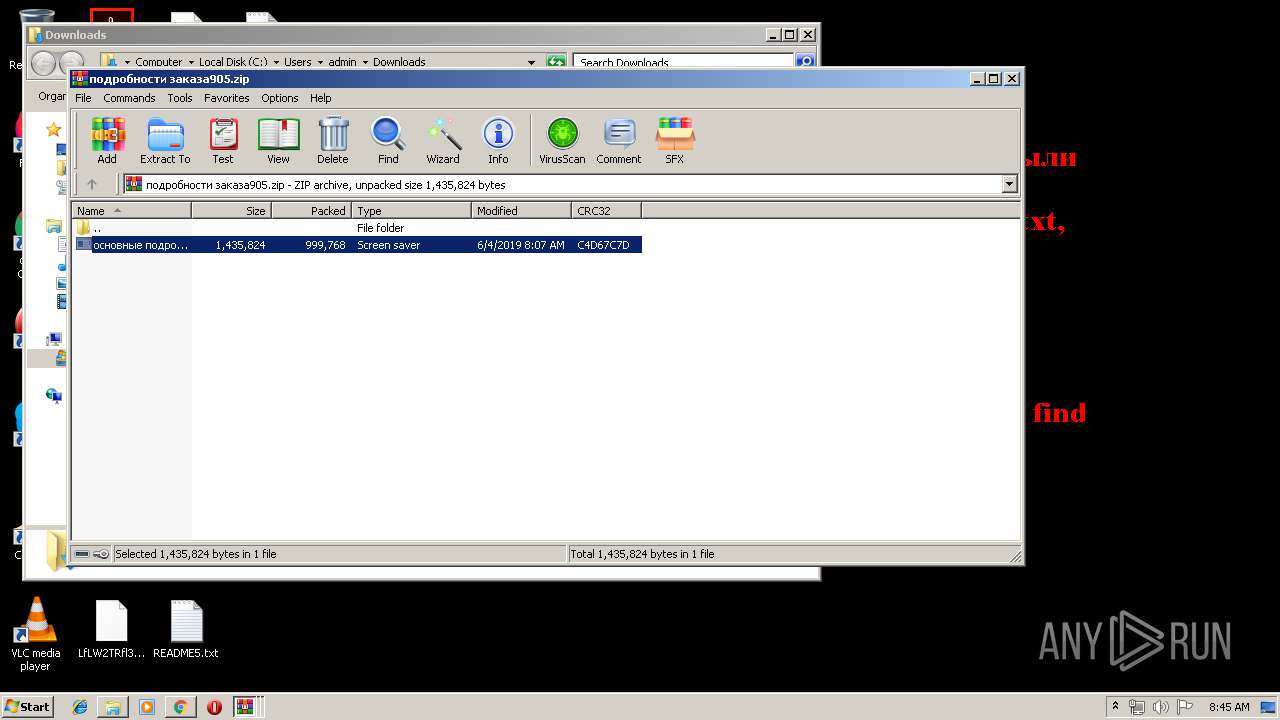Sort file list by CRC32 column
Viewport: 1280px width, 720px height.
tap(606, 210)
